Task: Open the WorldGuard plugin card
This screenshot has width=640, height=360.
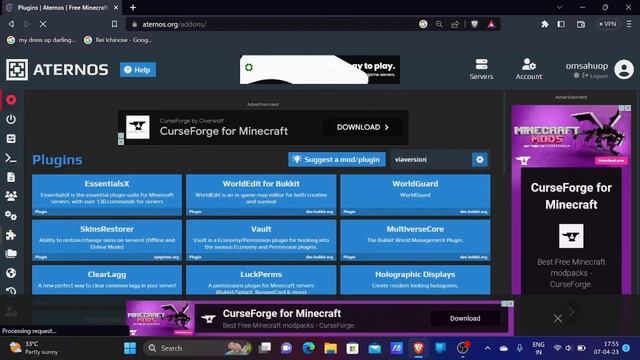Action: [415, 195]
